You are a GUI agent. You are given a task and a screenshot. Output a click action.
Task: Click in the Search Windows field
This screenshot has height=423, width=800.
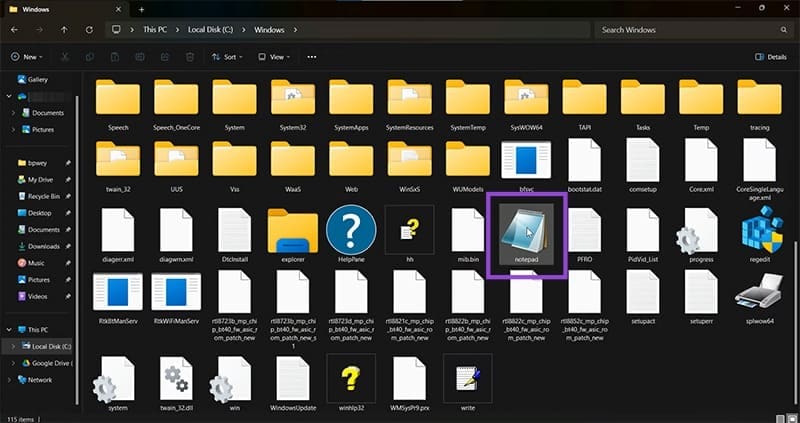pos(693,30)
